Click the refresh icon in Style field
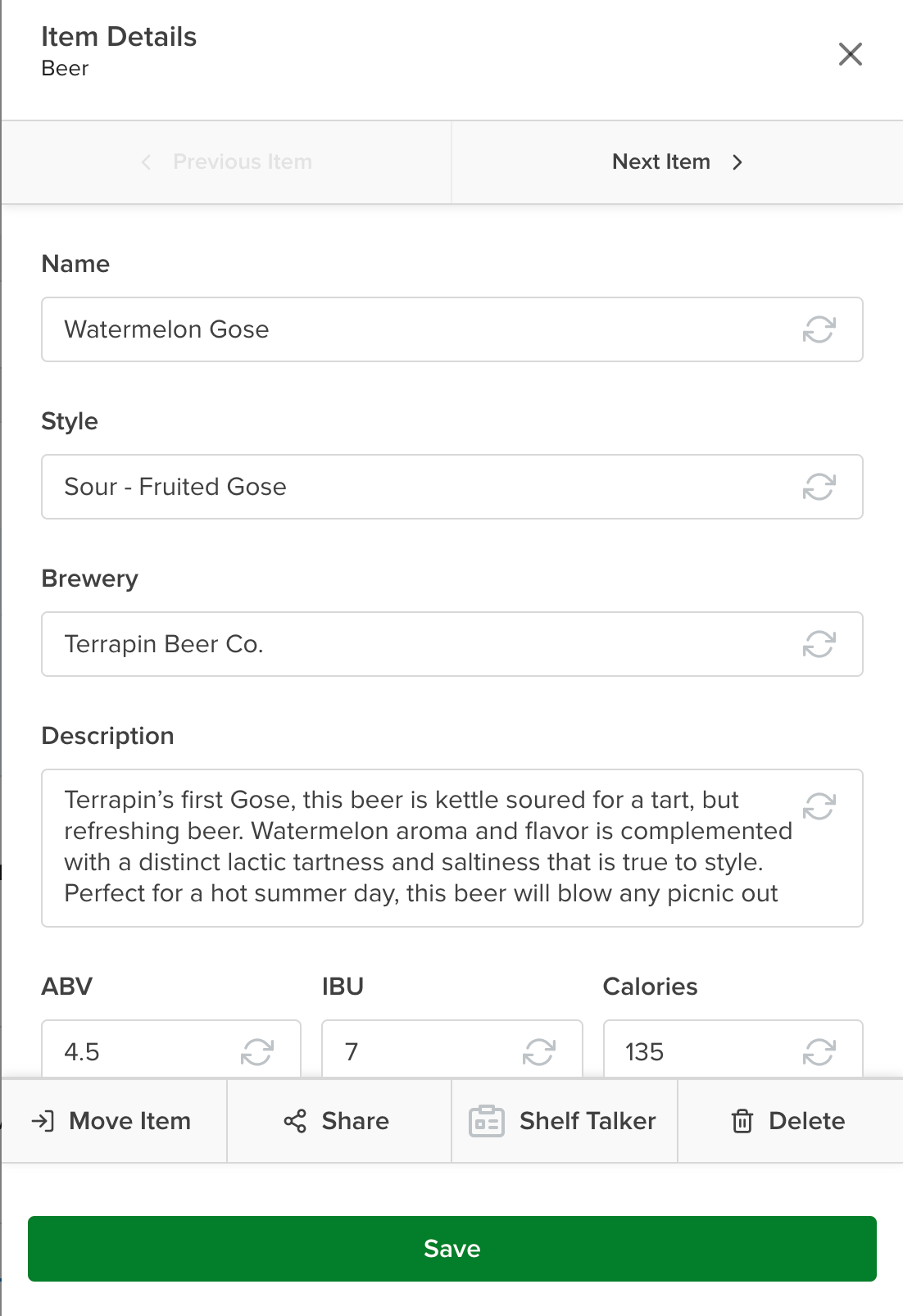The image size is (903, 1316). 819,487
